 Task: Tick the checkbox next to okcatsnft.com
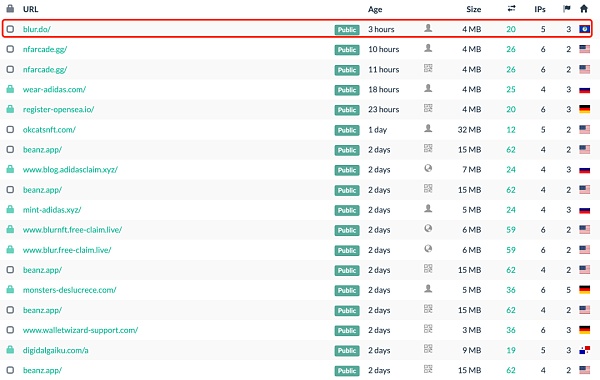click(x=10, y=129)
